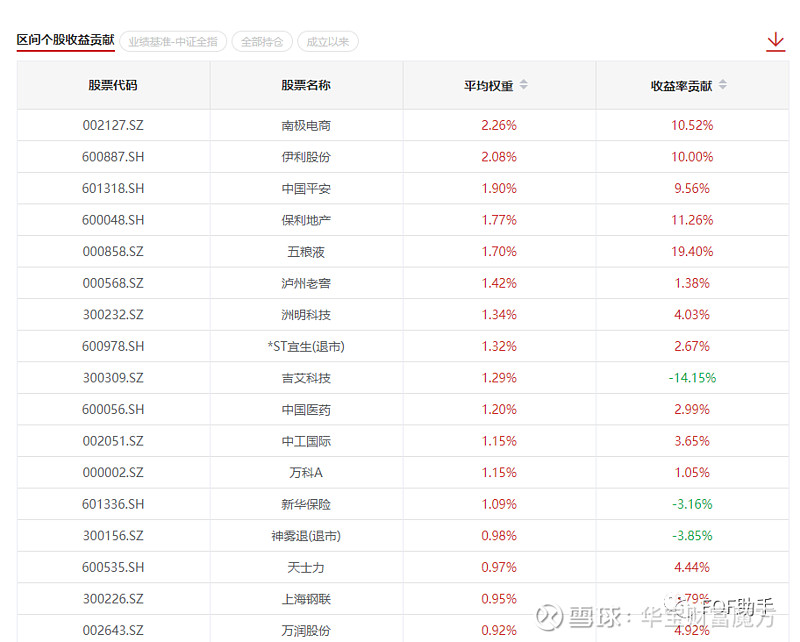Image resolution: width=800 pixels, height=642 pixels.
Task: Click stock code 601318.SH
Action: point(113,188)
